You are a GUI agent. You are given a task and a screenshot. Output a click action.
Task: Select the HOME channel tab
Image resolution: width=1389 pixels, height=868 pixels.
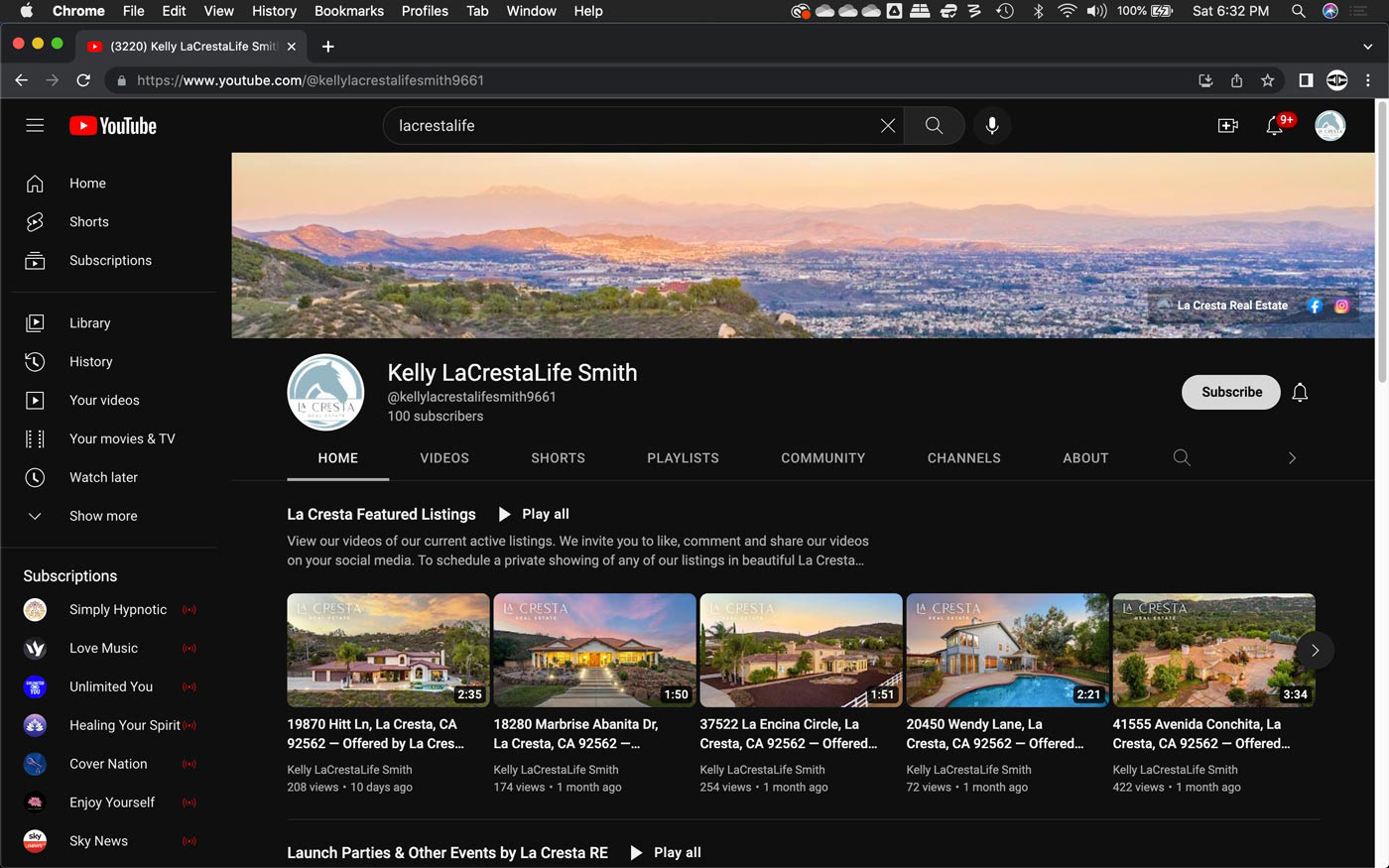click(x=338, y=458)
